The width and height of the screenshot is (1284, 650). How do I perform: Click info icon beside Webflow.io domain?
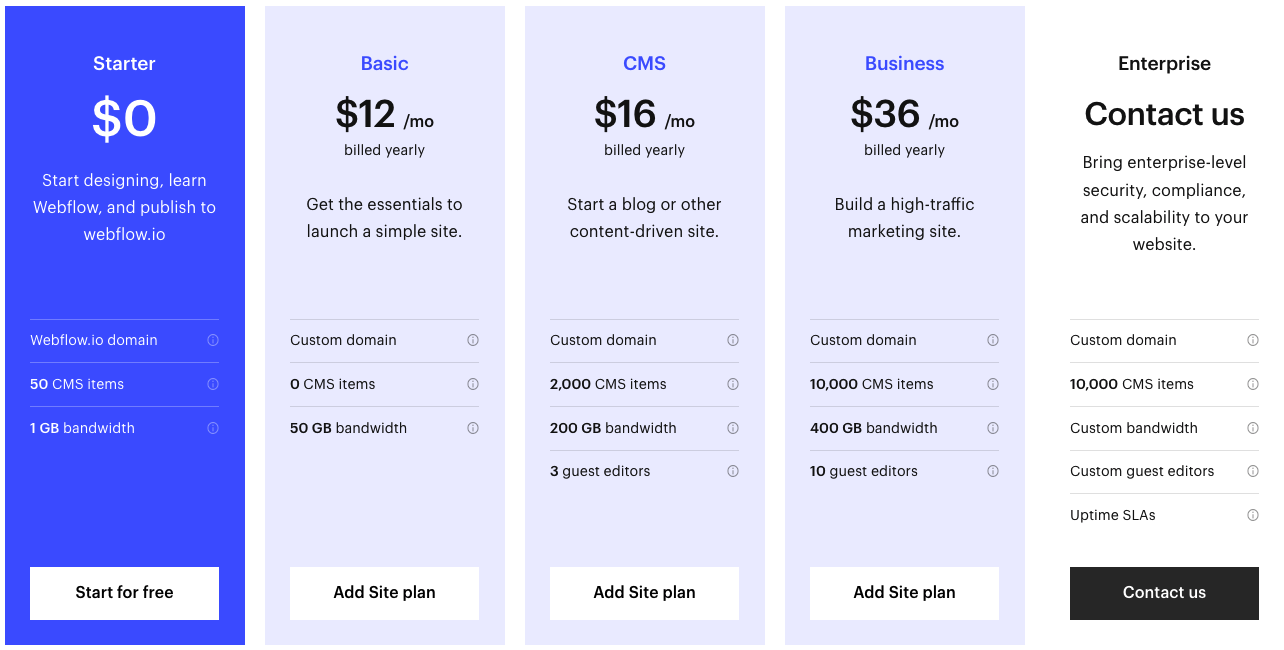click(x=213, y=340)
